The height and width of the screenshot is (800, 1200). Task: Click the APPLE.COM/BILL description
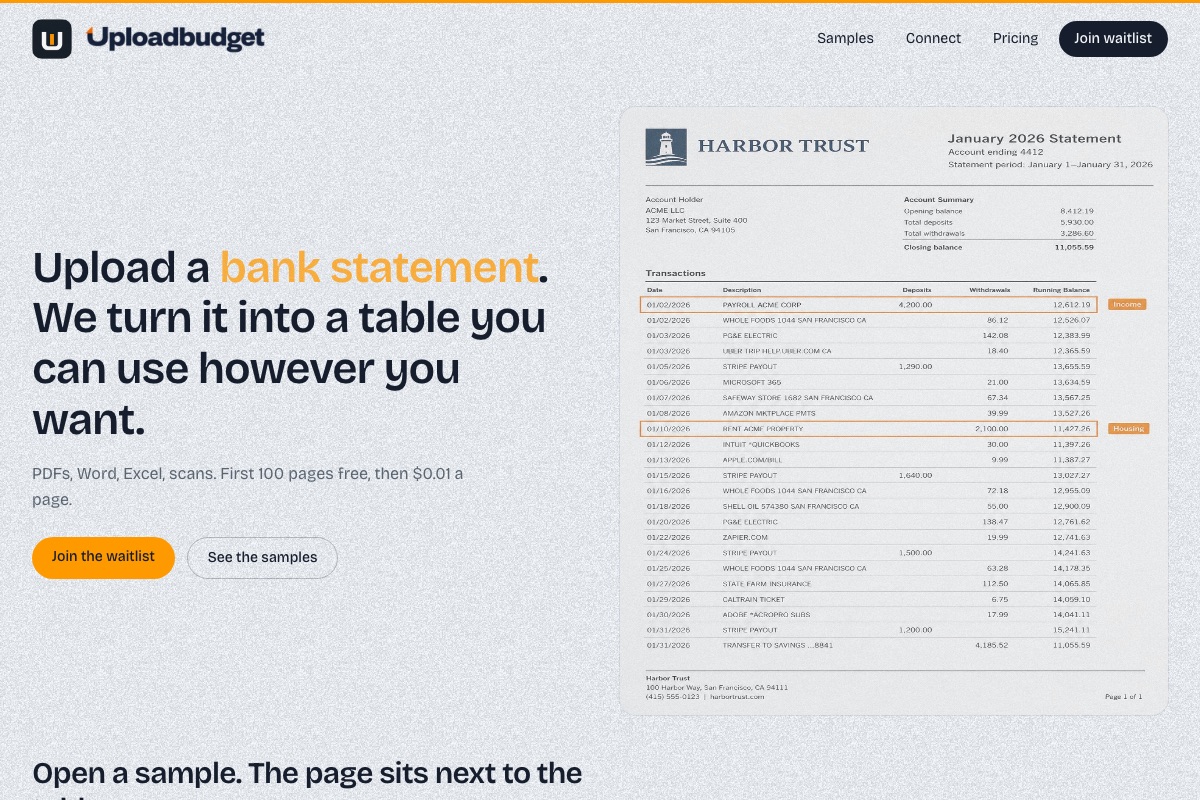click(x=751, y=459)
